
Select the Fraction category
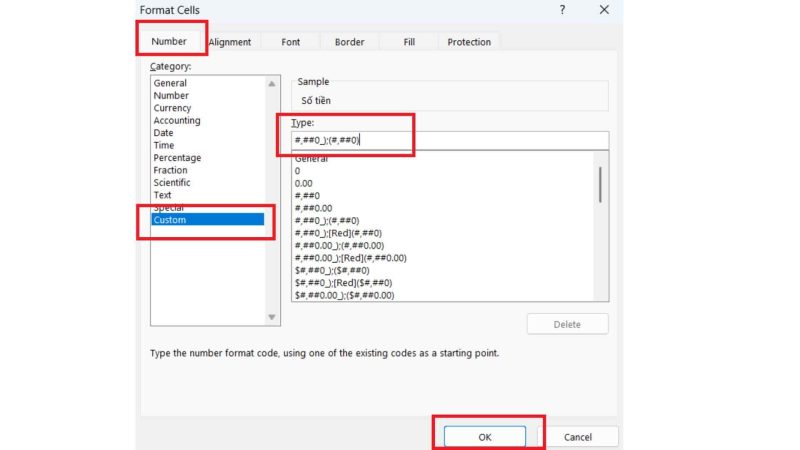point(208,170)
